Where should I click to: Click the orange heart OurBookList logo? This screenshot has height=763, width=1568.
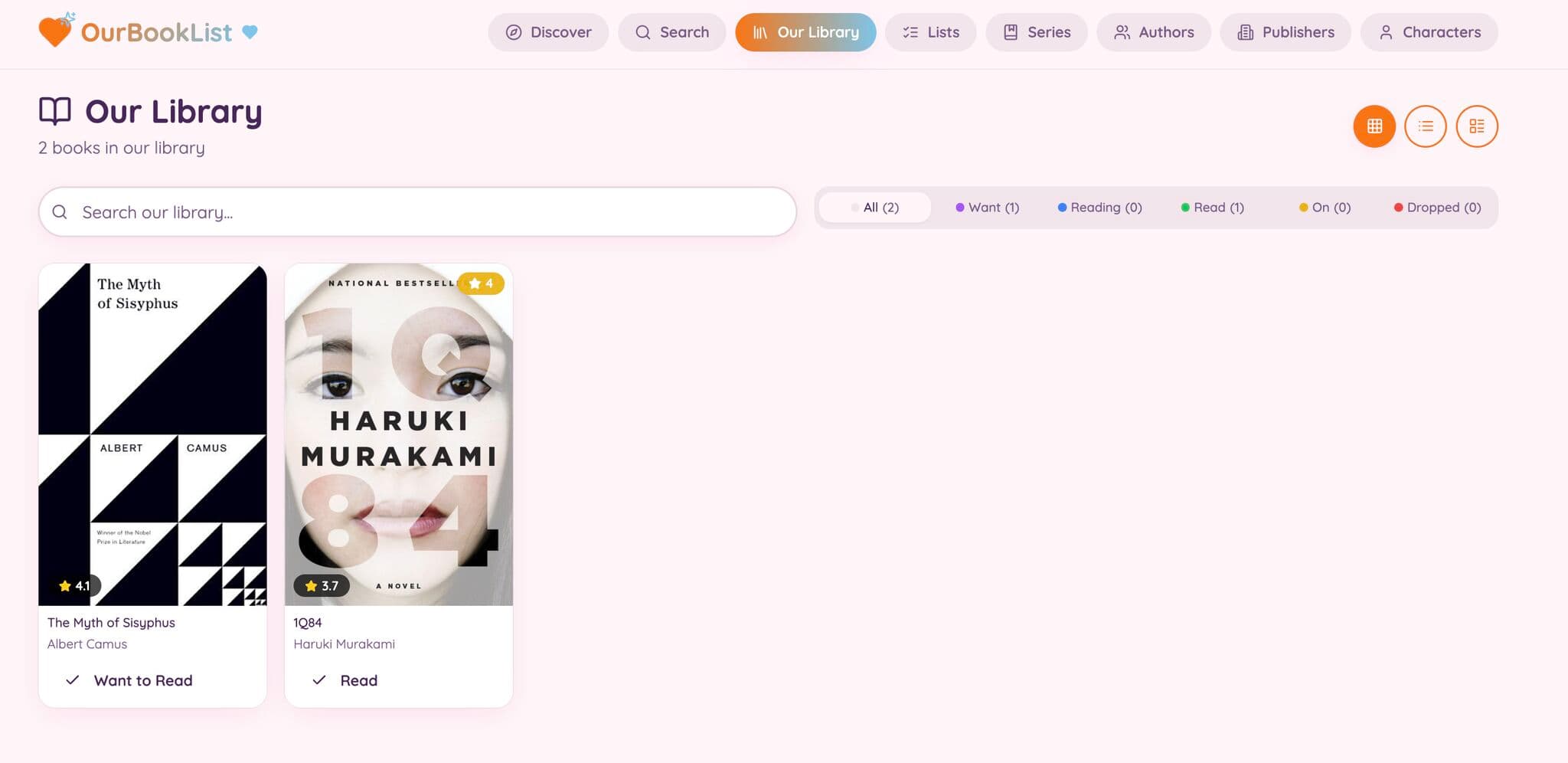[55, 31]
